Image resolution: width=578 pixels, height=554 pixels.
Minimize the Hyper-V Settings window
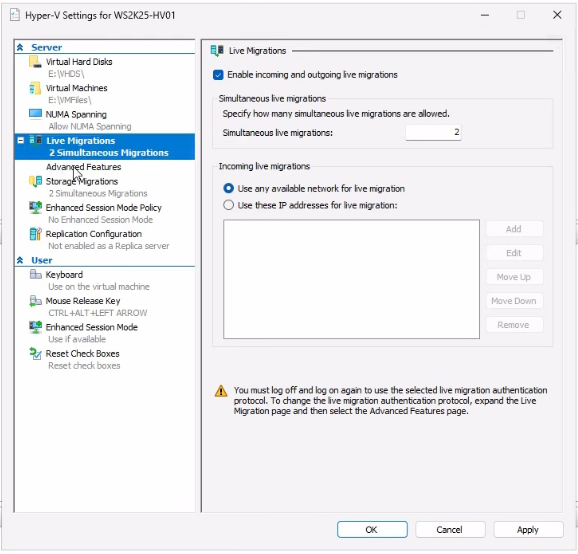485,15
